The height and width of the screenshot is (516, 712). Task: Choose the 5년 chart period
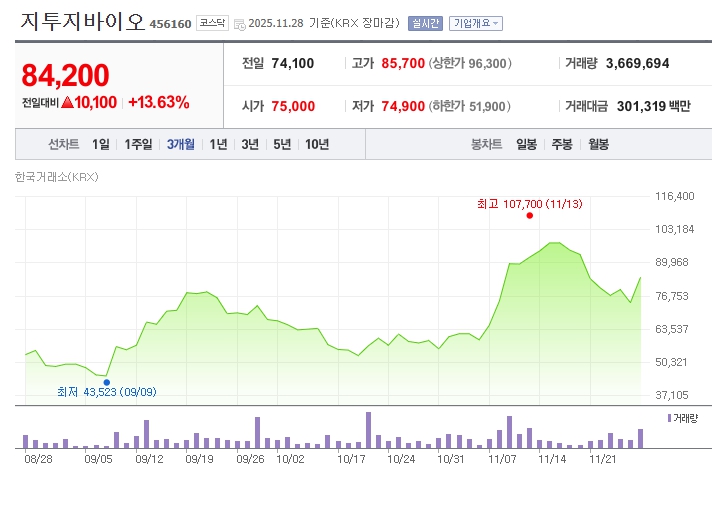[x=282, y=144]
